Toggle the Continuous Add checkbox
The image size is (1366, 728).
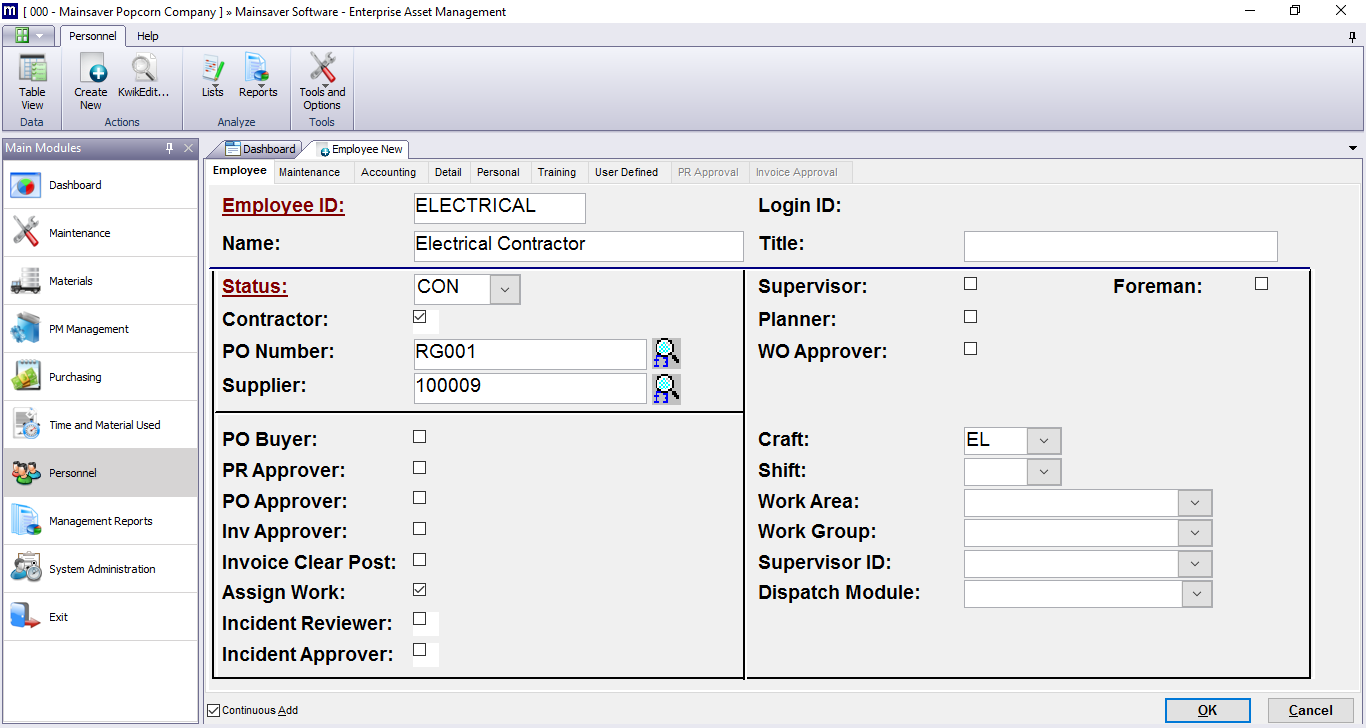point(213,710)
